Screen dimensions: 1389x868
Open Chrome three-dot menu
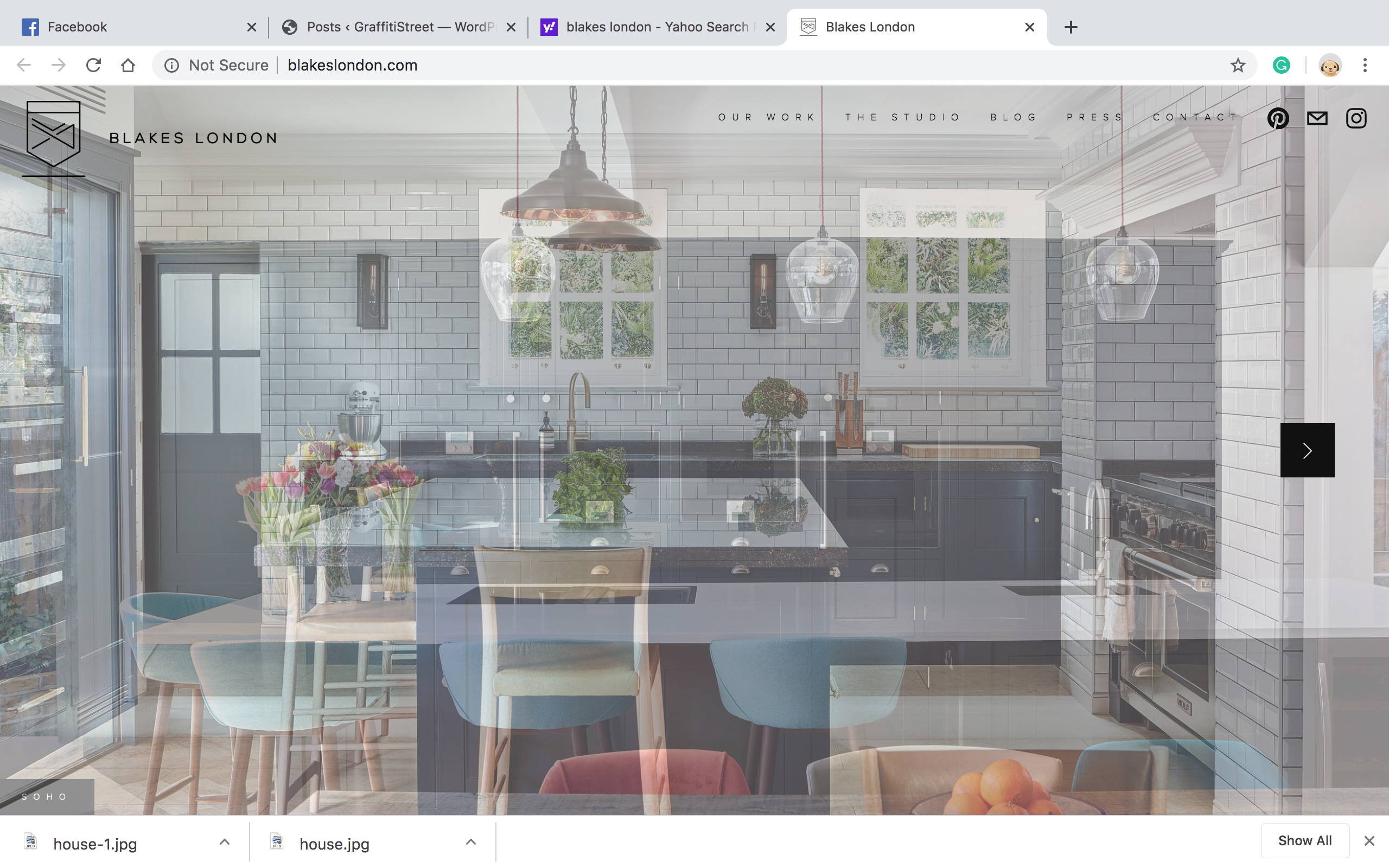(1365, 65)
